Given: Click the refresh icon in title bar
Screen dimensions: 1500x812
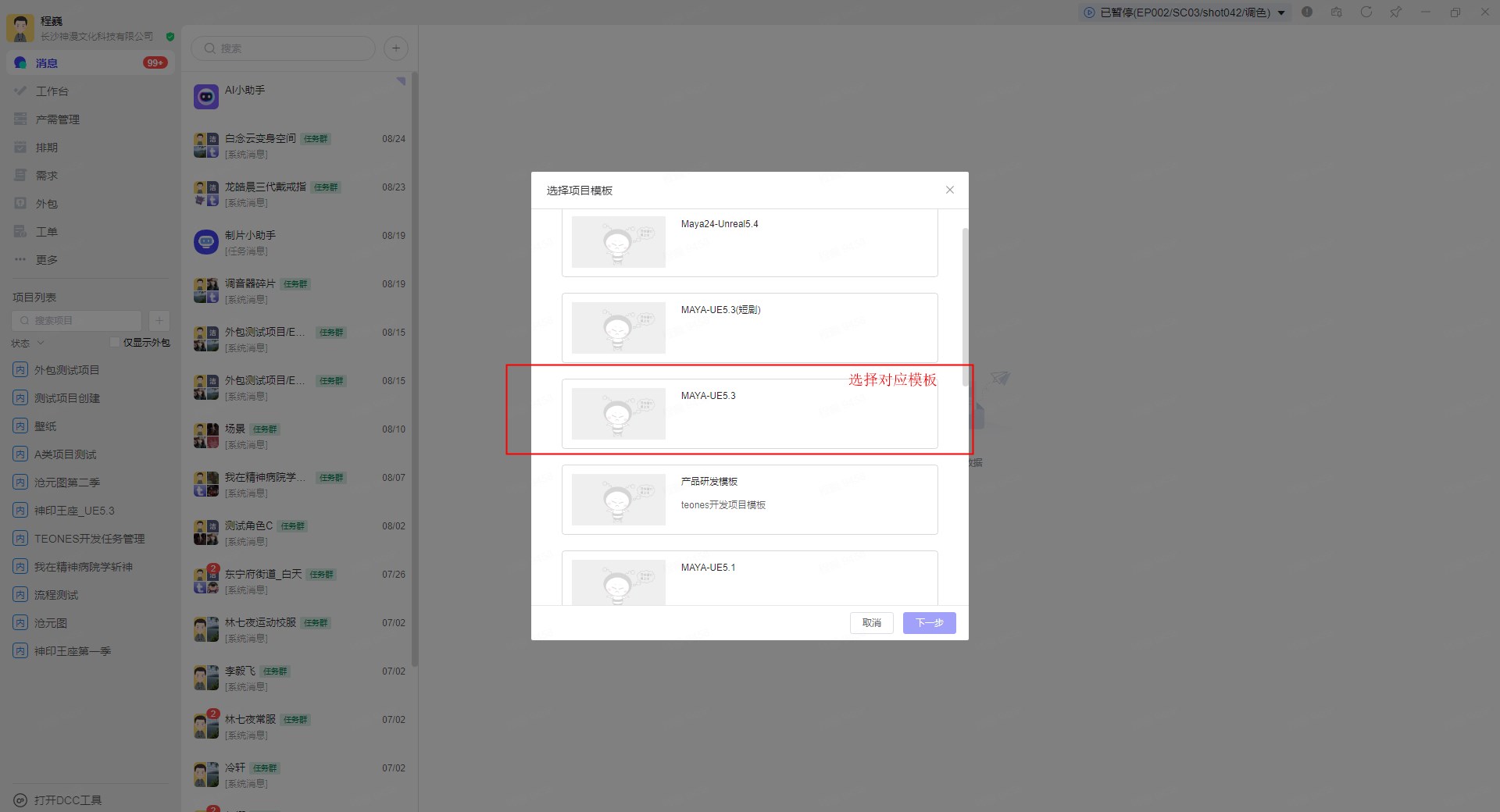Looking at the screenshot, I should 1366,12.
